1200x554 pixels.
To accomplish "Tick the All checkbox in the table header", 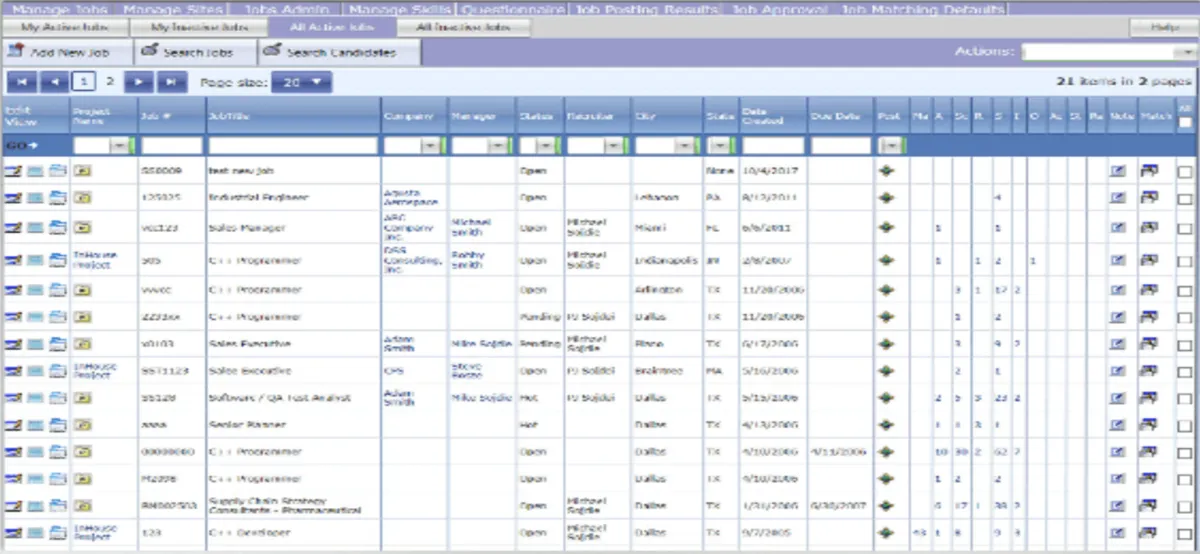I will pos(1185,123).
